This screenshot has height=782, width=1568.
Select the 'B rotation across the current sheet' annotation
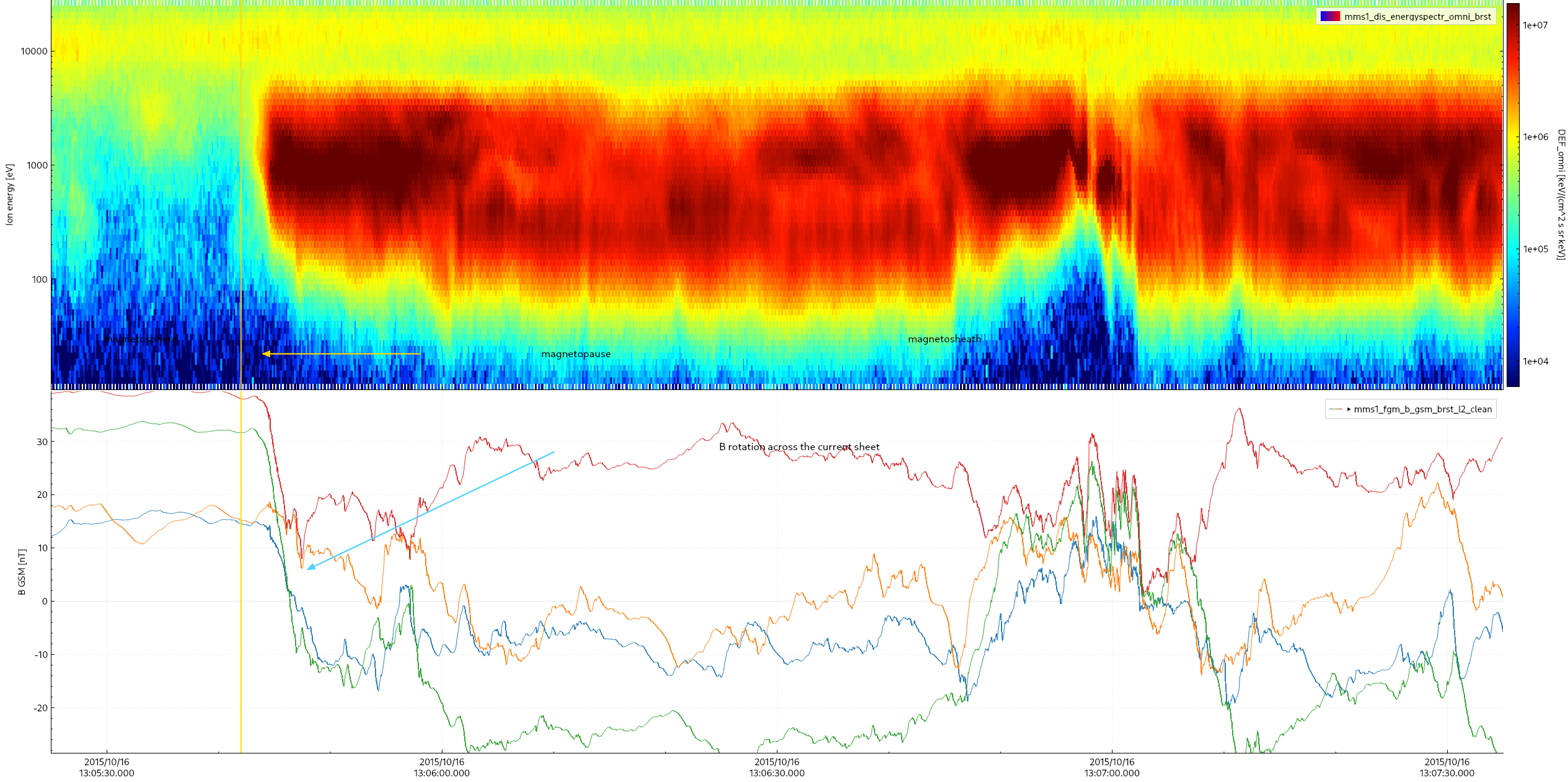click(x=799, y=447)
